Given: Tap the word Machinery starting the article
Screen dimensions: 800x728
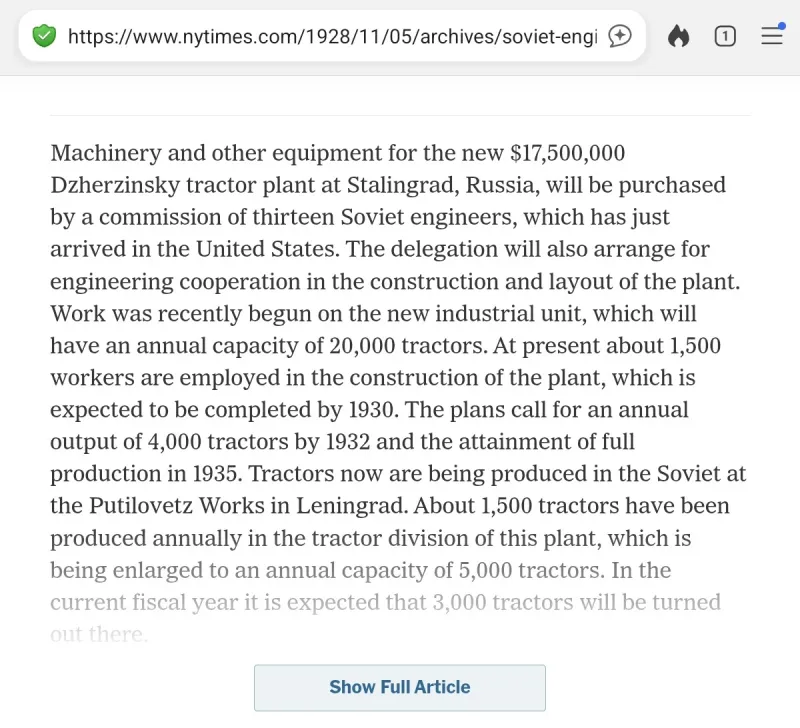Looking at the screenshot, I should coord(106,154).
